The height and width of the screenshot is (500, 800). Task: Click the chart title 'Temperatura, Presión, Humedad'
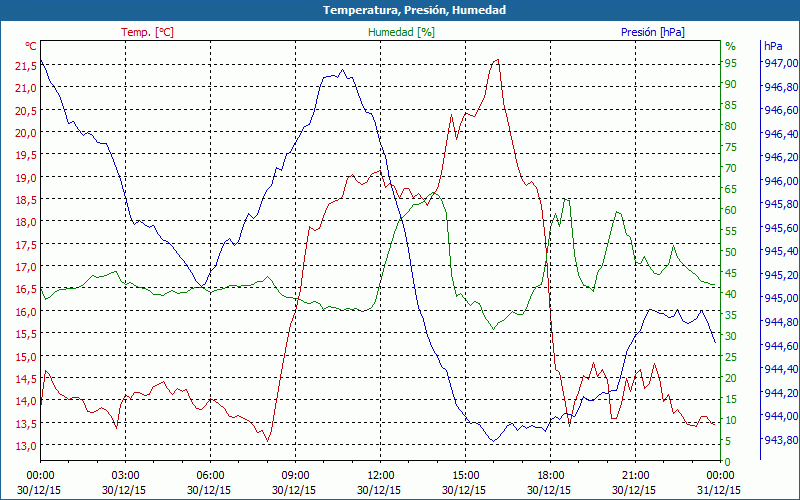tap(414, 10)
